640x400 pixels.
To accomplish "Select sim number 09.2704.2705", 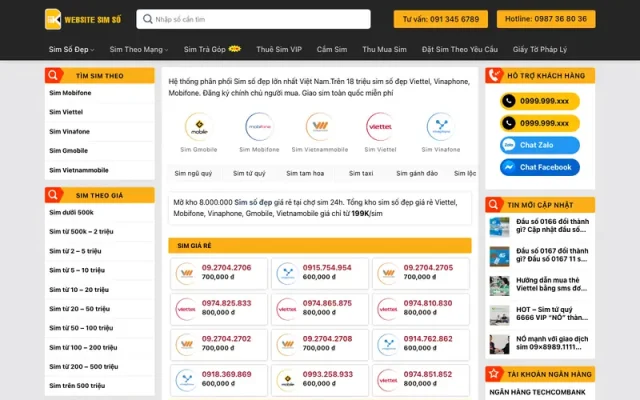I will (x=428, y=268).
